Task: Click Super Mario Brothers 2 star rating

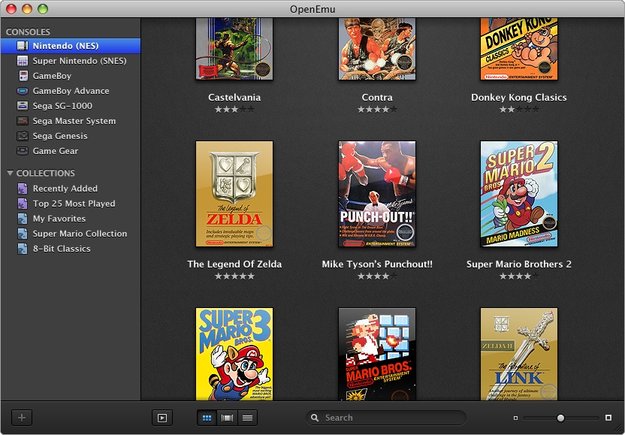Action: 519,276
